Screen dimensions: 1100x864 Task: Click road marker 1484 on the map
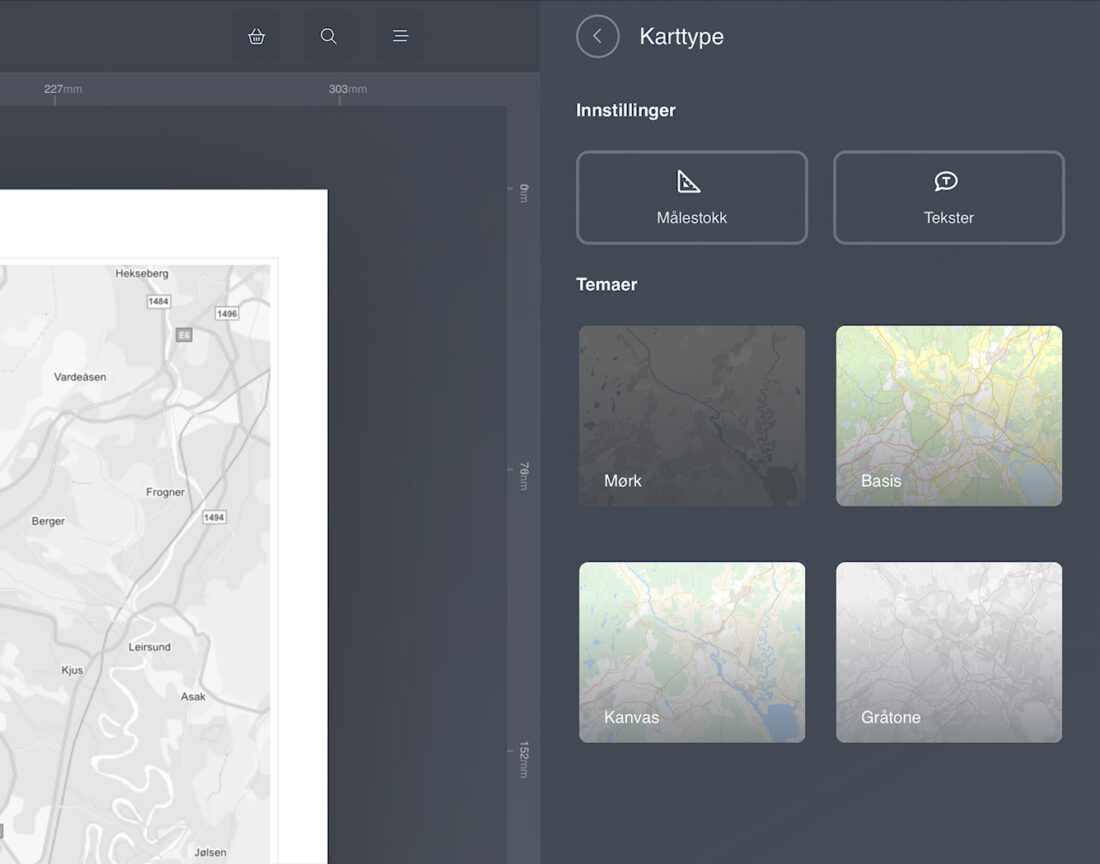coord(158,301)
